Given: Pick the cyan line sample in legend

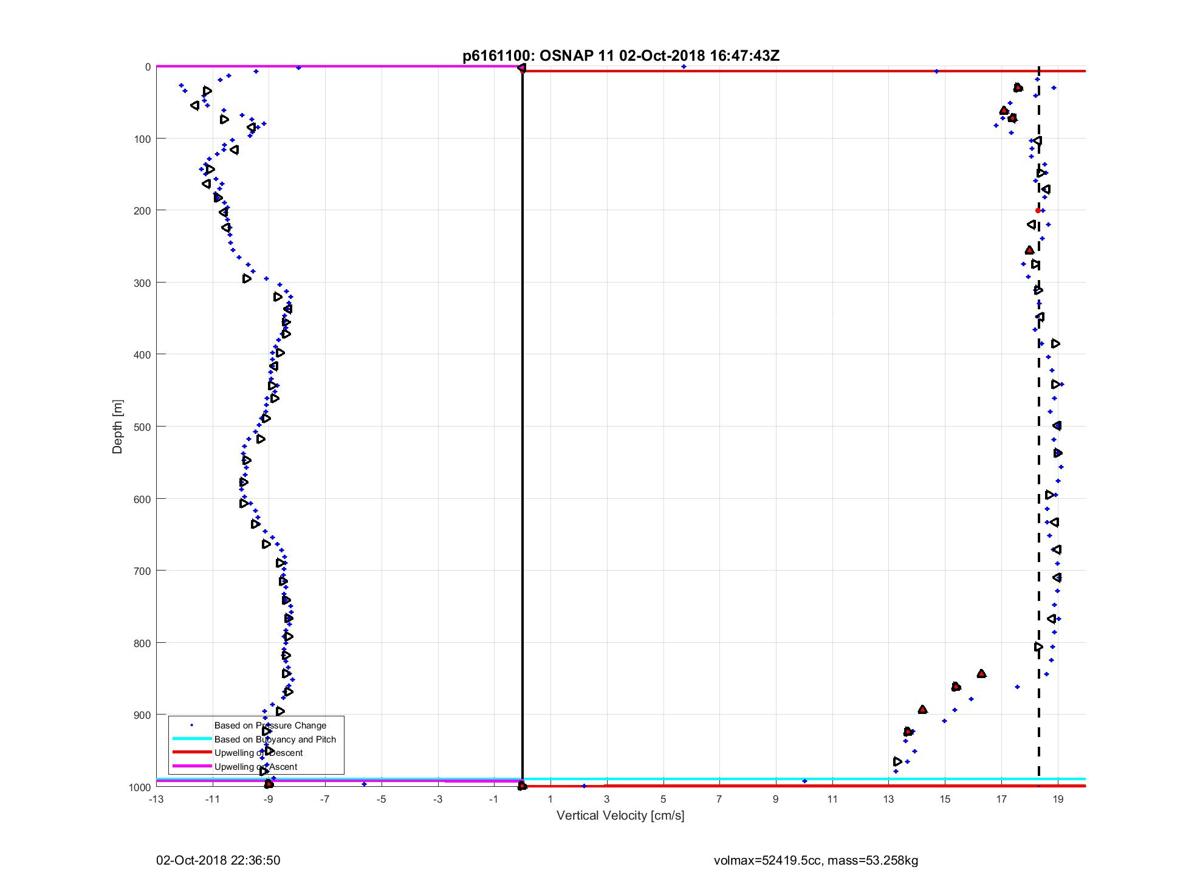Looking at the screenshot, I should coord(191,739).
